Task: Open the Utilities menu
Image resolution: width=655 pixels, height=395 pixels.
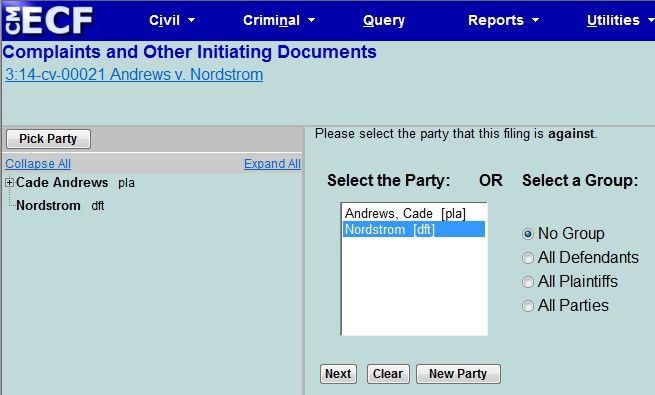Action: click(x=620, y=20)
